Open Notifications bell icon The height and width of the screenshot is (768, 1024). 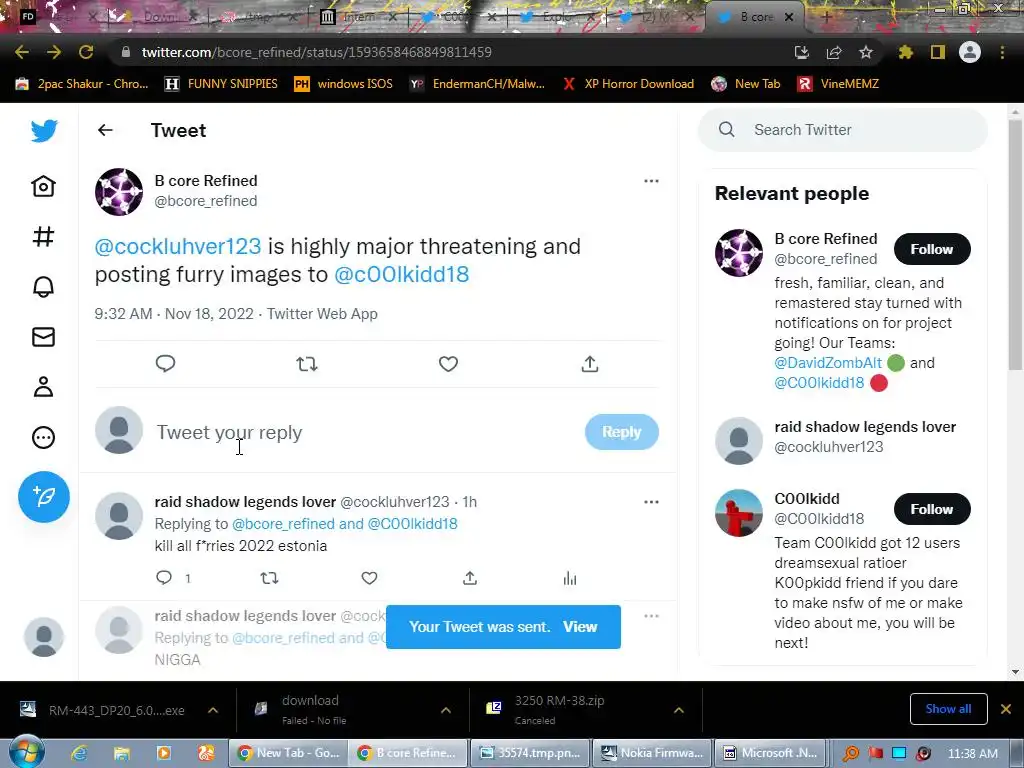(44, 287)
